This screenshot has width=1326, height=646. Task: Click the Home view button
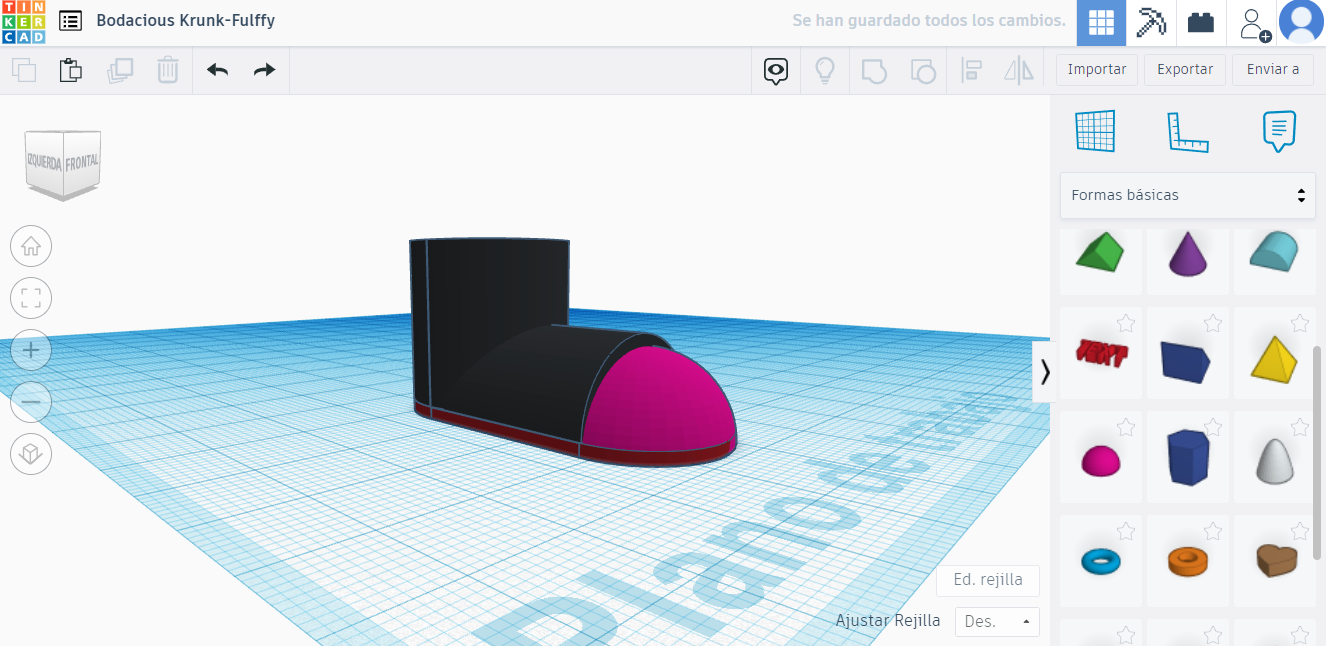(31, 246)
